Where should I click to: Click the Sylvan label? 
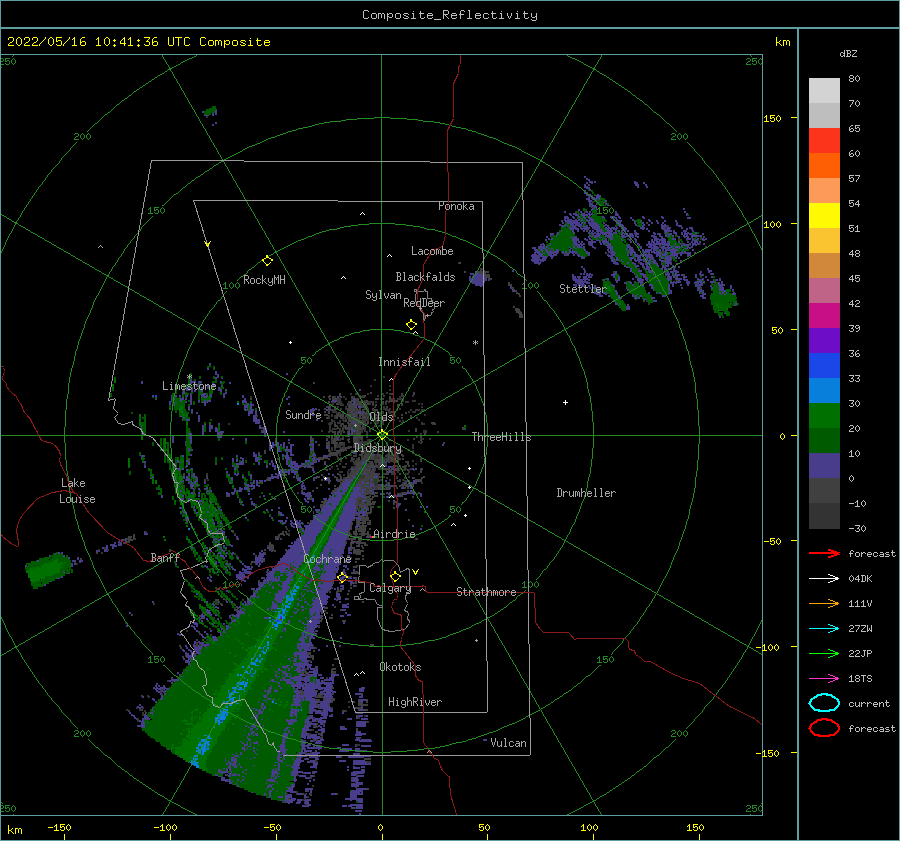(383, 295)
